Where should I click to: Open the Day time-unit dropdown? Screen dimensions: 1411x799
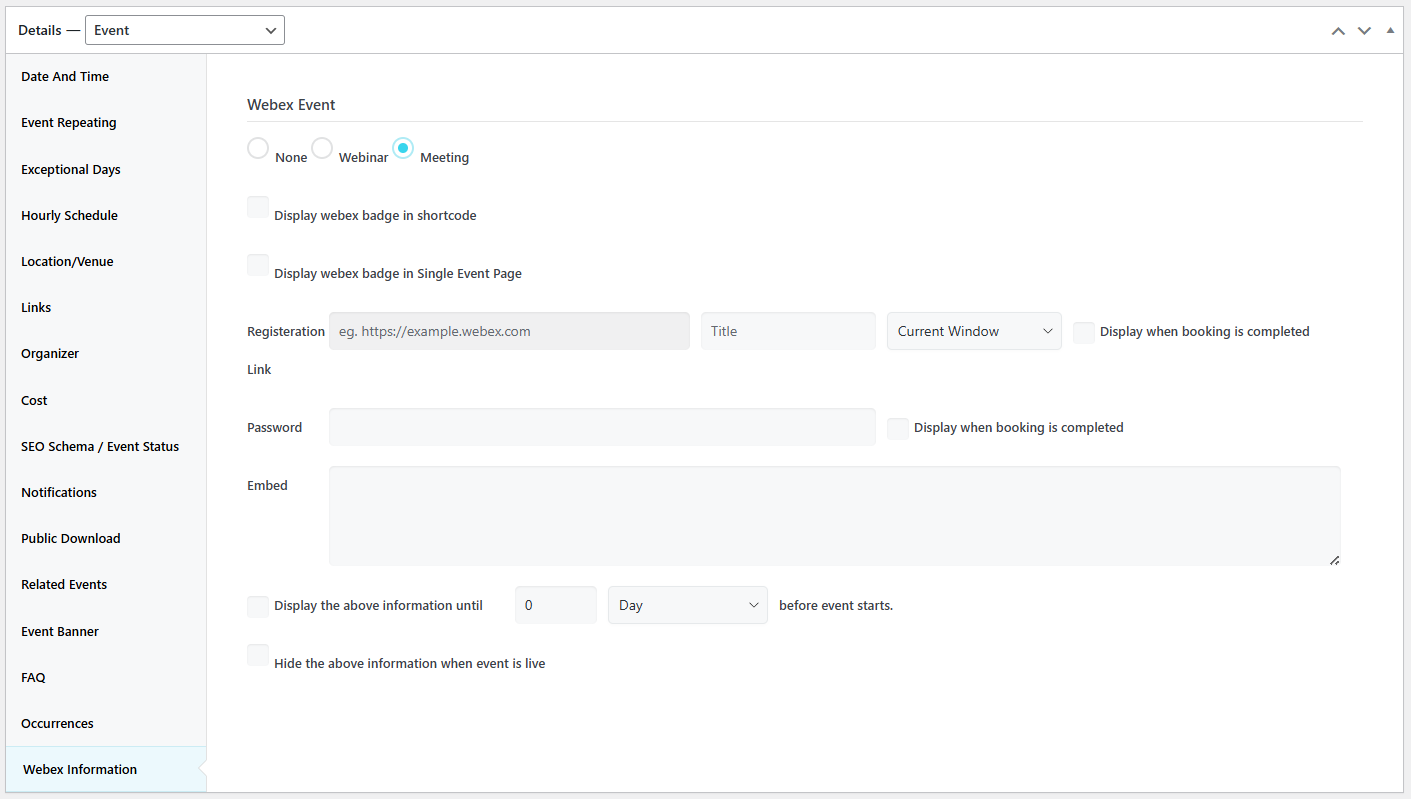[x=687, y=605]
